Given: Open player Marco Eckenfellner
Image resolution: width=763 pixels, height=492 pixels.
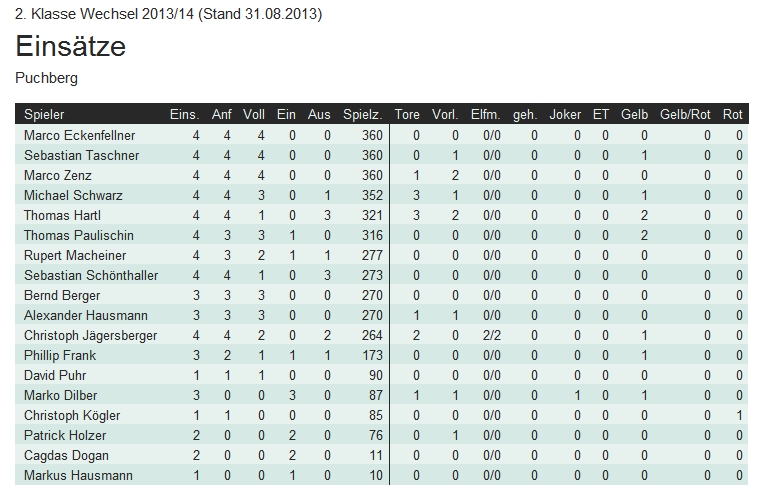Looking at the screenshot, I should pyautogui.click(x=79, y=135).
